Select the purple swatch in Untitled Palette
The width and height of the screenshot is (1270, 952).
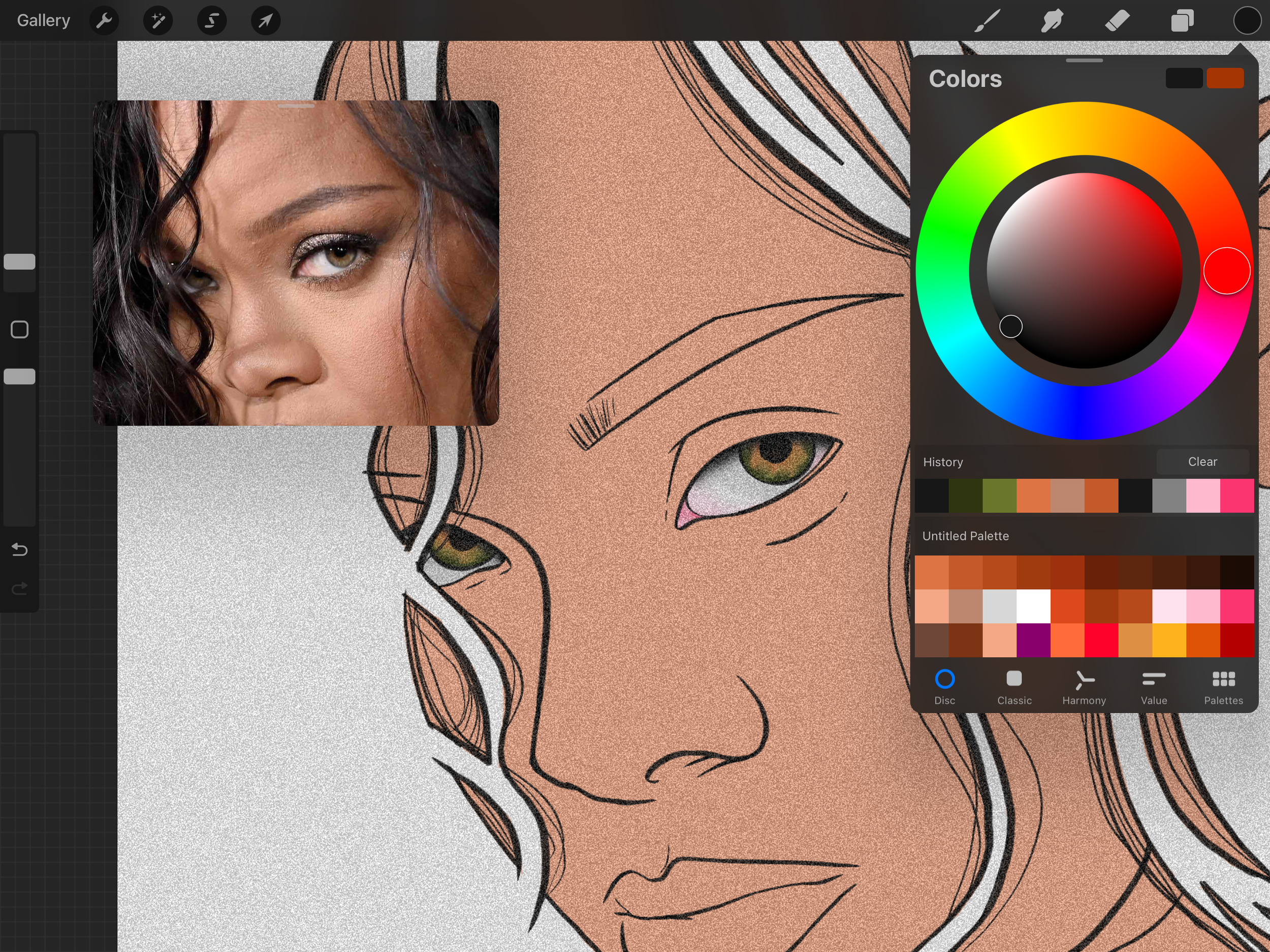1033,640
